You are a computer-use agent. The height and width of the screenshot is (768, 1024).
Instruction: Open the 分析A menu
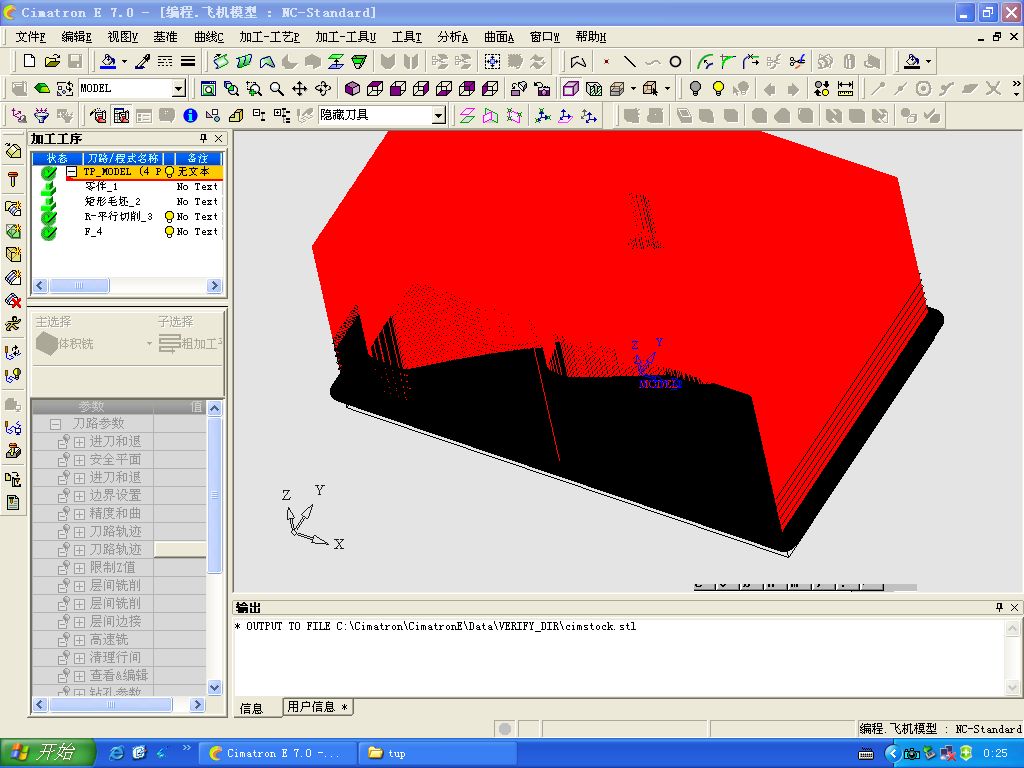click(453, 37)
